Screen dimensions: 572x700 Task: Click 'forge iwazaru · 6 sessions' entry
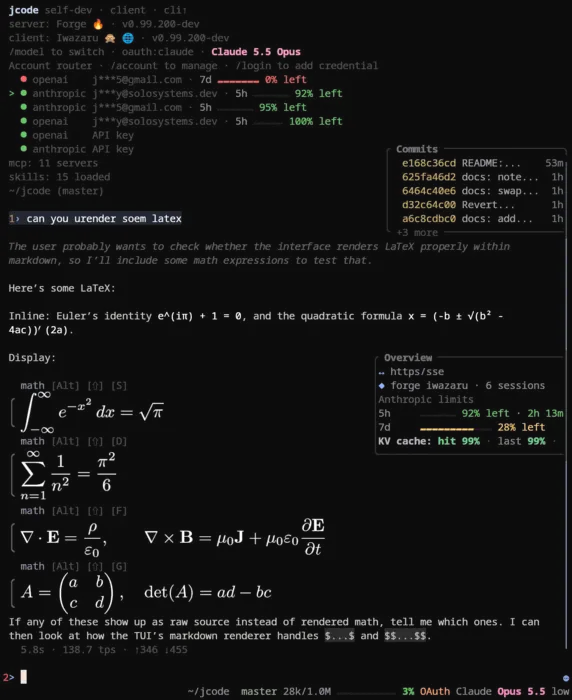[x=468, y=385]
